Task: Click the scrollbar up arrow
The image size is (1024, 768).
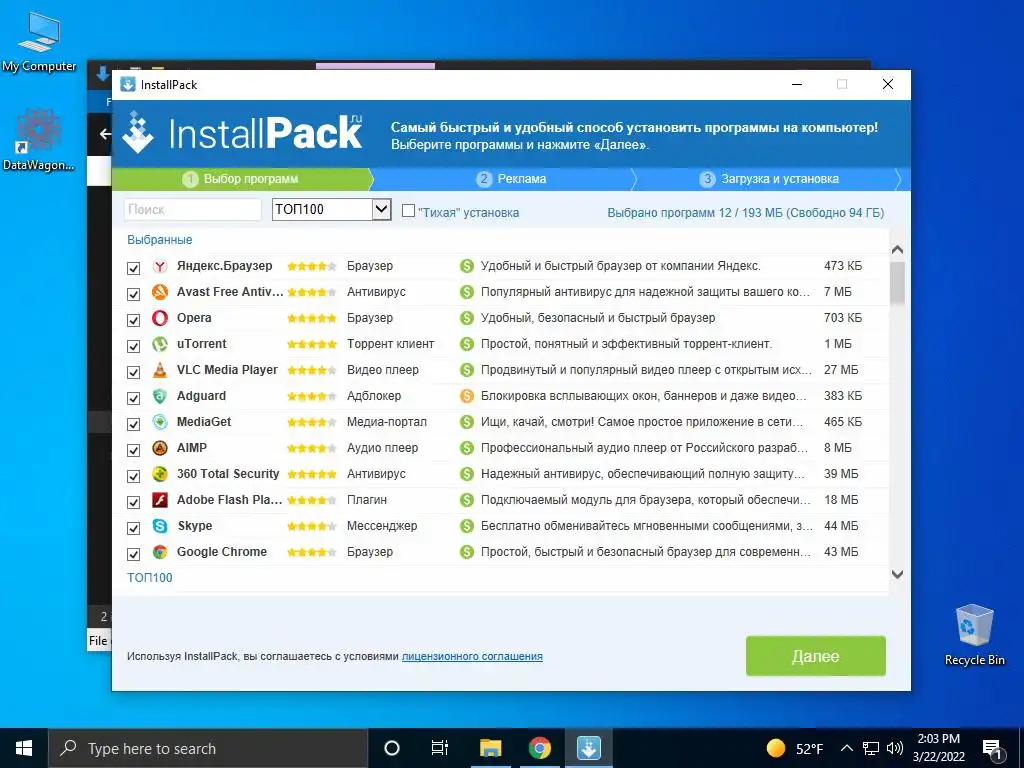Action: [897, 249]
